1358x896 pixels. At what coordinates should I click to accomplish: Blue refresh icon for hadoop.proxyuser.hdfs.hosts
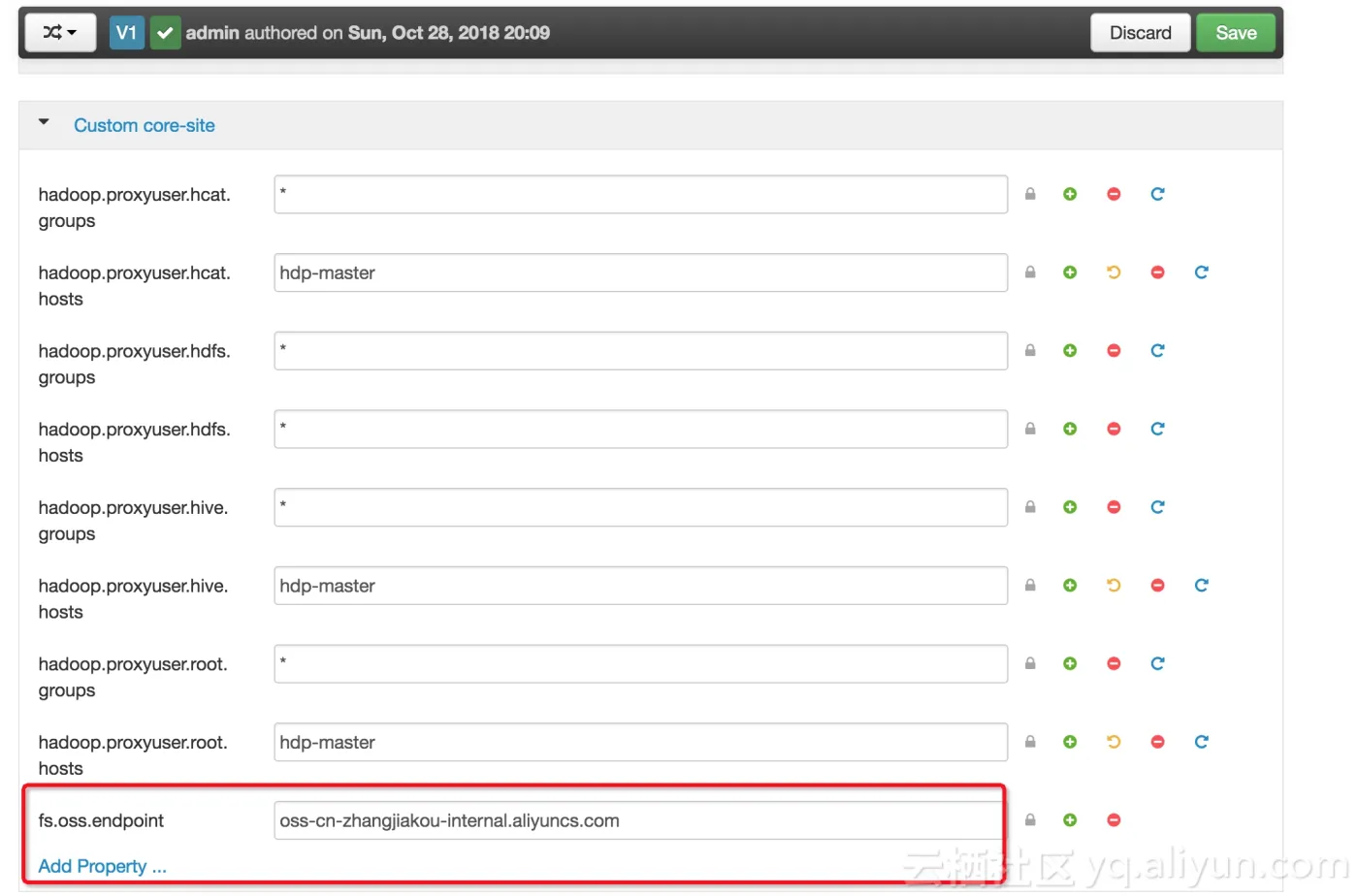pyautogui.click(x=1157, y=429)
